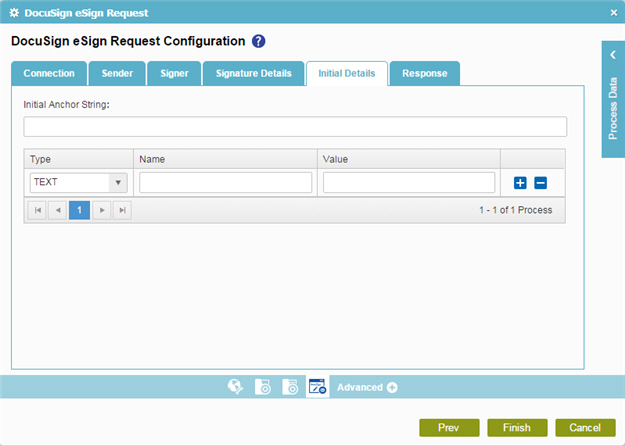Focus the Name input in grid row
This screenshot has width=625, height=446.
coord(226,183)
